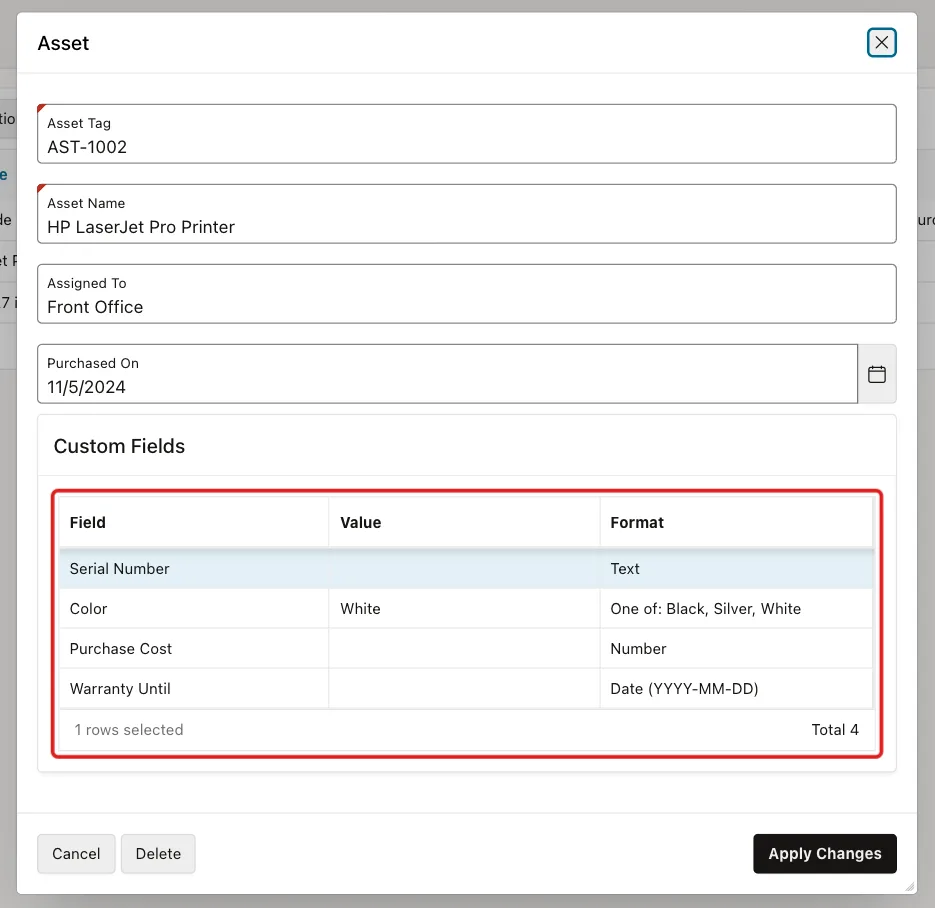The height and width of the screenshot is (908, 935).
Task: Edit the Purchased On date field
Action: coord(447,374)
